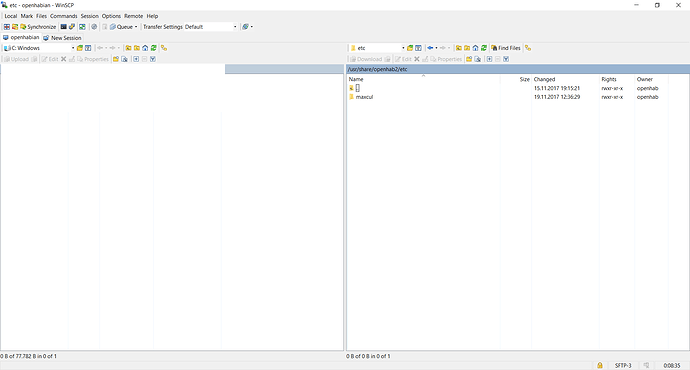690x370 pixels.
Task: Click the keep remote directory up-to-date icon
Action: (82, 27)
